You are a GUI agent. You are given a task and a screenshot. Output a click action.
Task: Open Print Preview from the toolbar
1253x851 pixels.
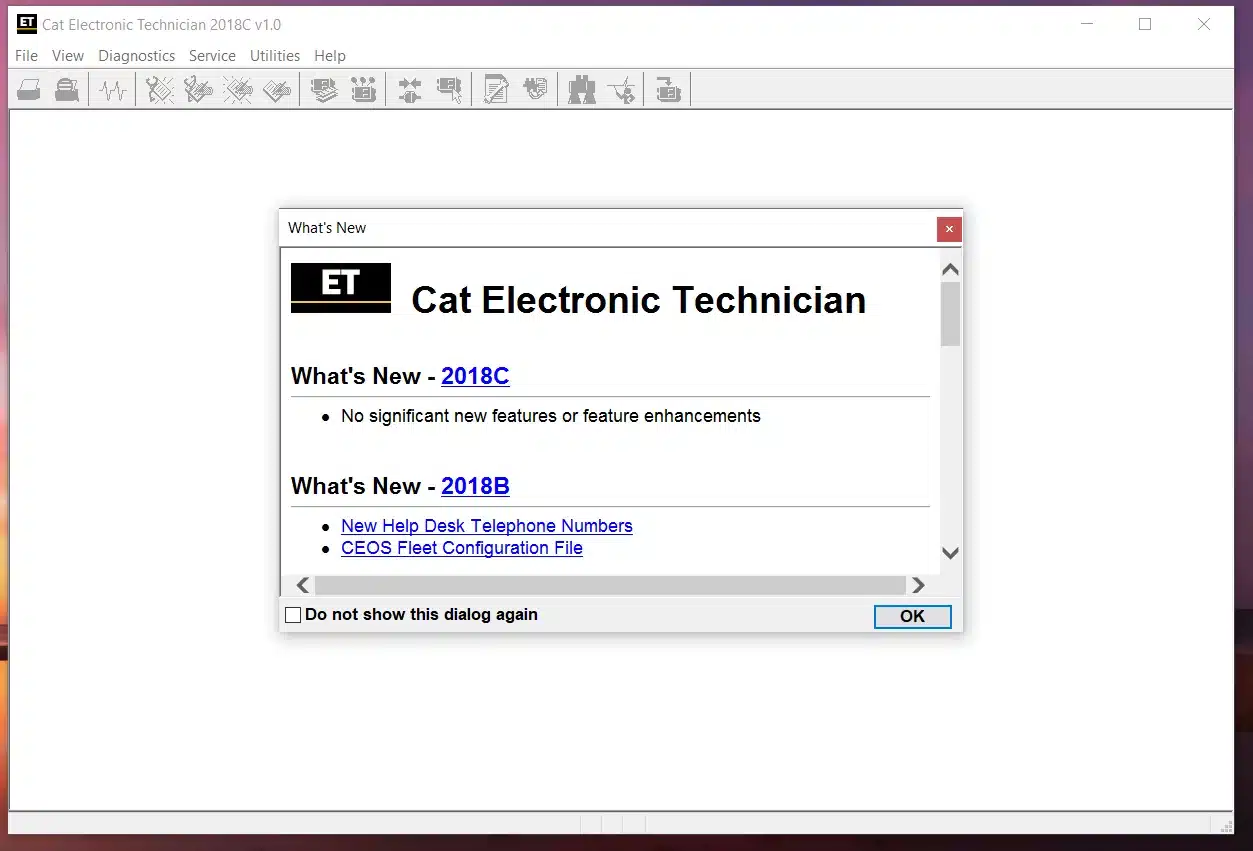66,89
